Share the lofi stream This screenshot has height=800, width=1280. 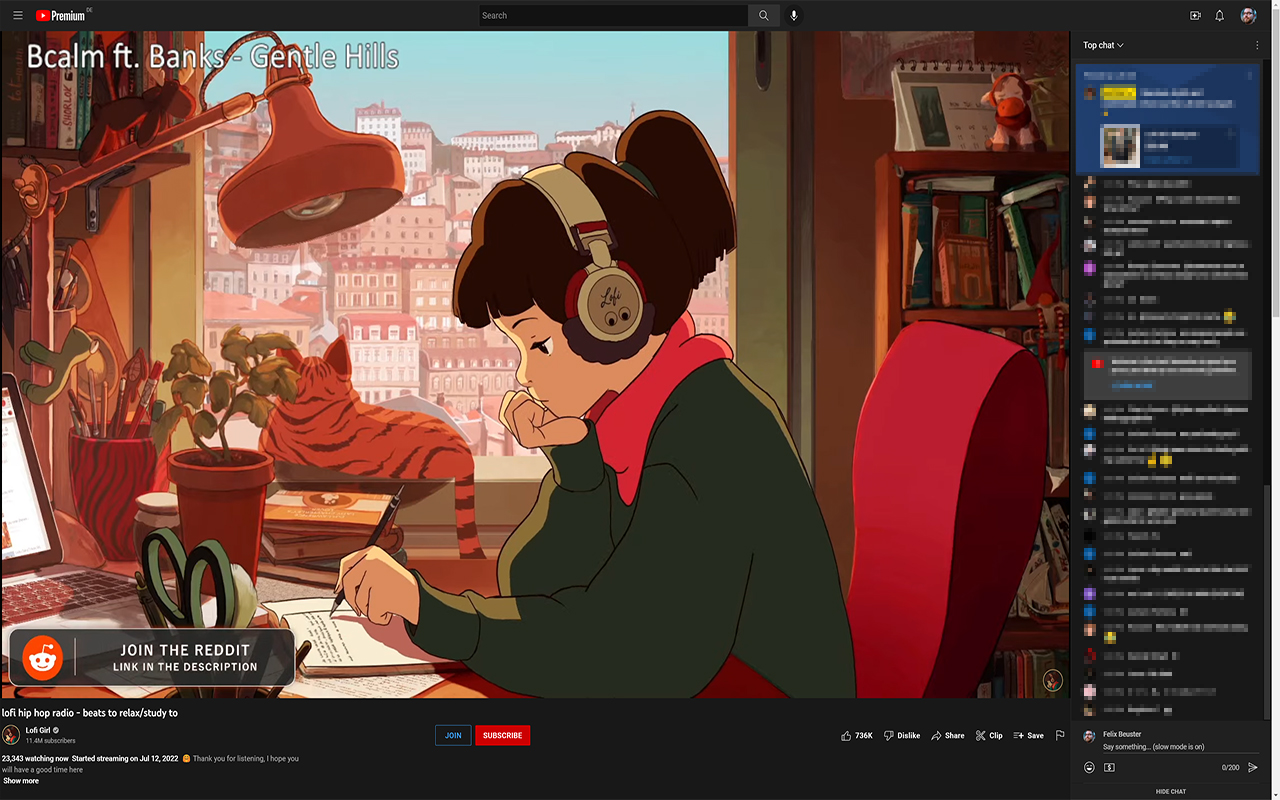(948, 735)
